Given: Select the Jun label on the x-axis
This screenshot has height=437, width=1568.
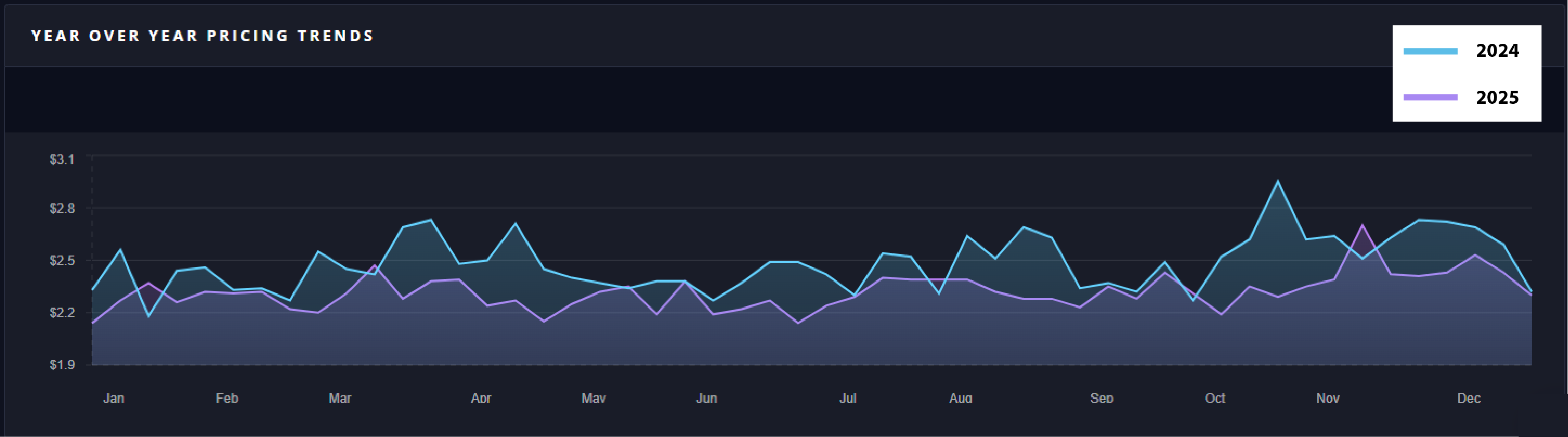Looking at the screenshot, I should (706, 398).
